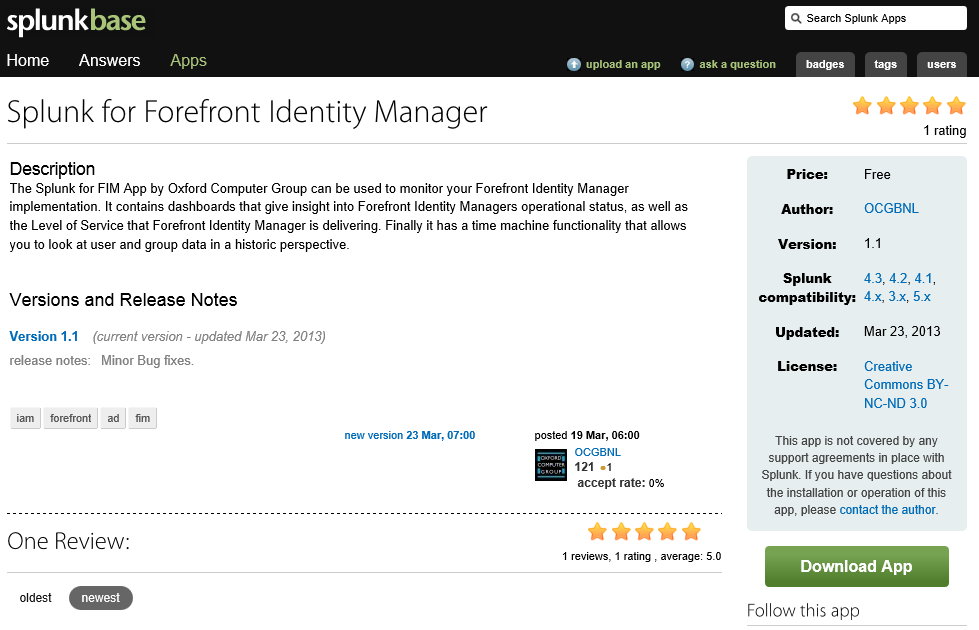Select the ad tag
The height and width of the screenshot is (630, 979).
click(x=113, y=418)
